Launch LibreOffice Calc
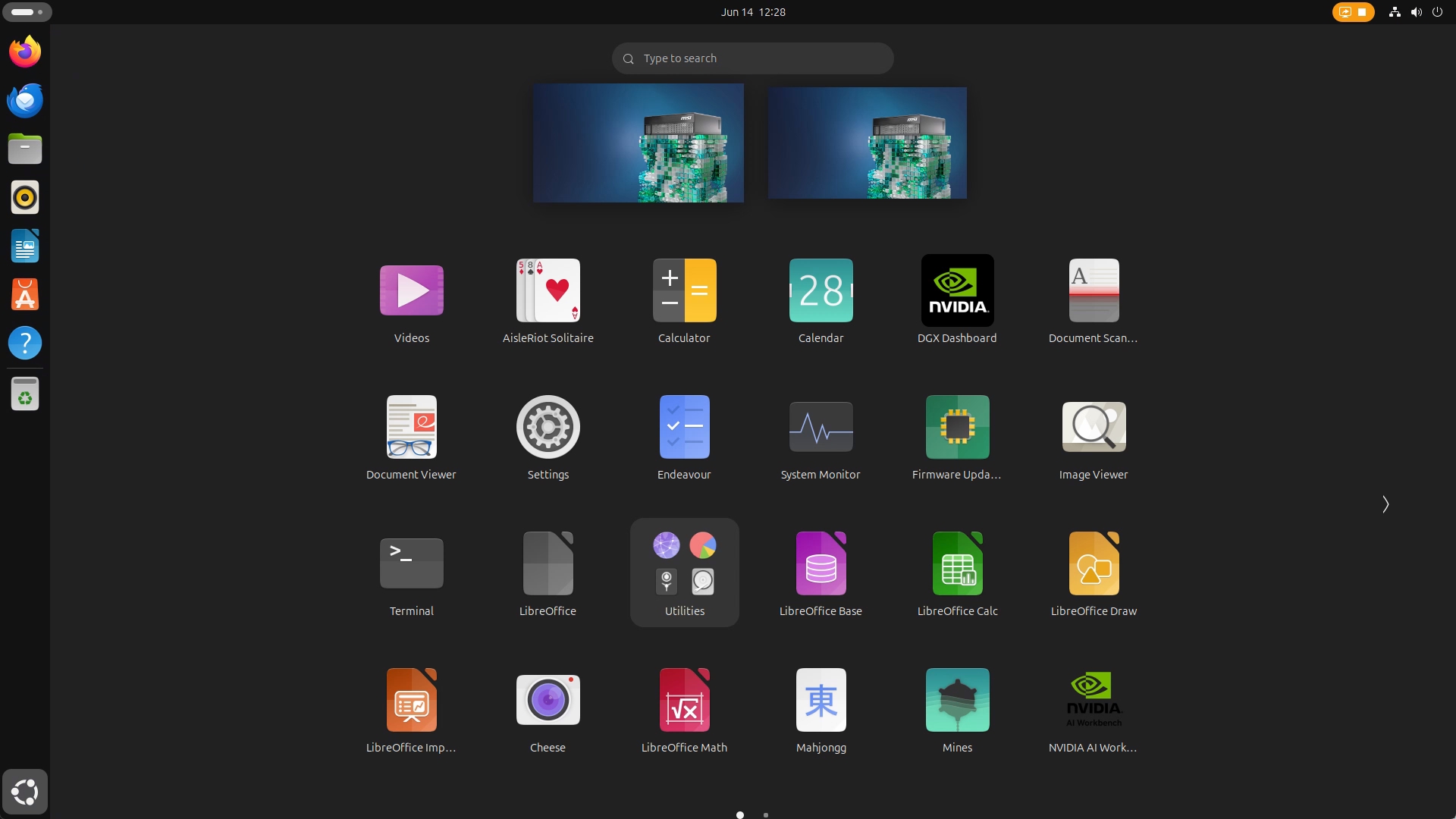Image resolution: width=1456 pixels, height=819 pixels. point(957,574)
